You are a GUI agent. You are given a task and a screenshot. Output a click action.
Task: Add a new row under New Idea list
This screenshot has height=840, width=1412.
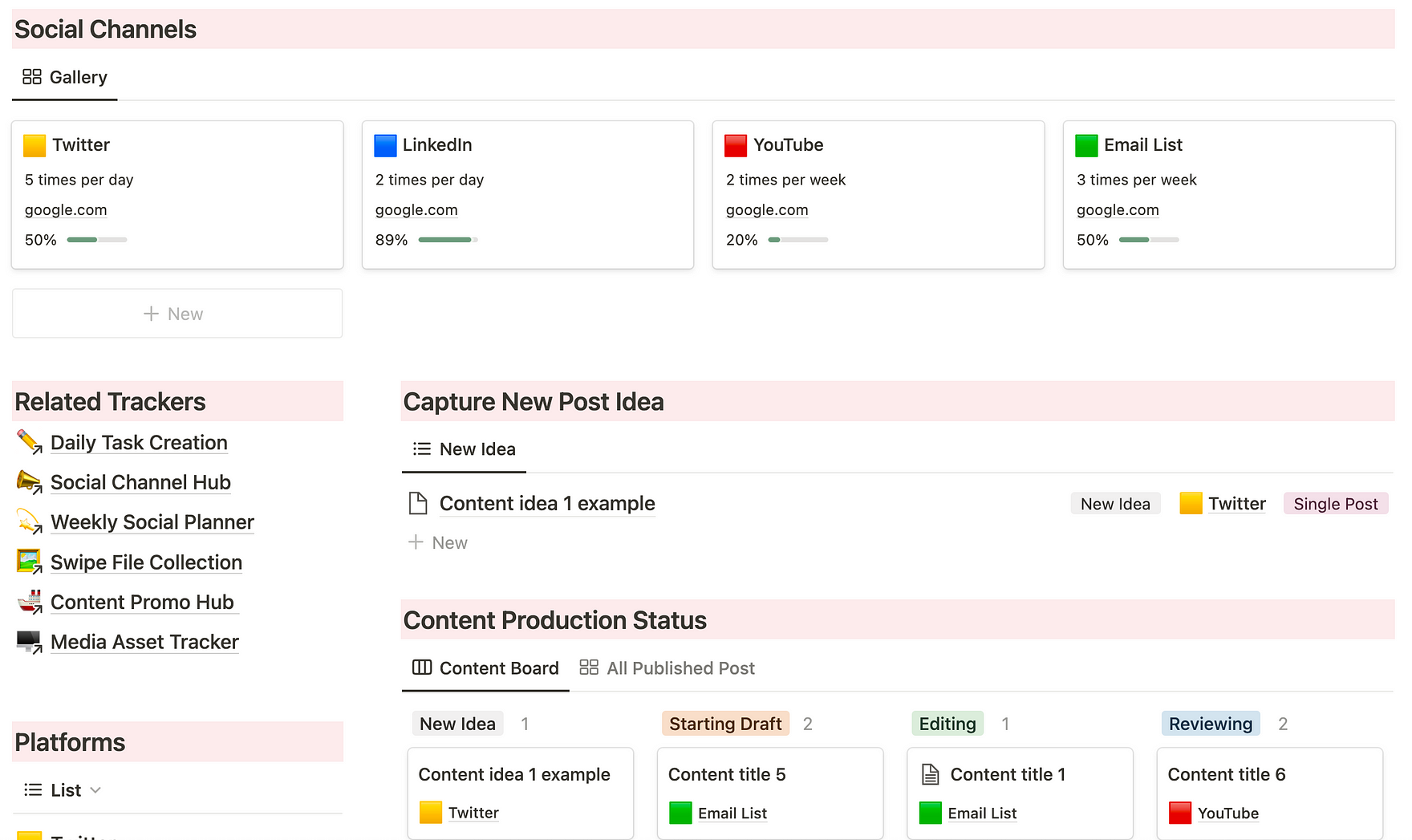click(x=438, y=543)
